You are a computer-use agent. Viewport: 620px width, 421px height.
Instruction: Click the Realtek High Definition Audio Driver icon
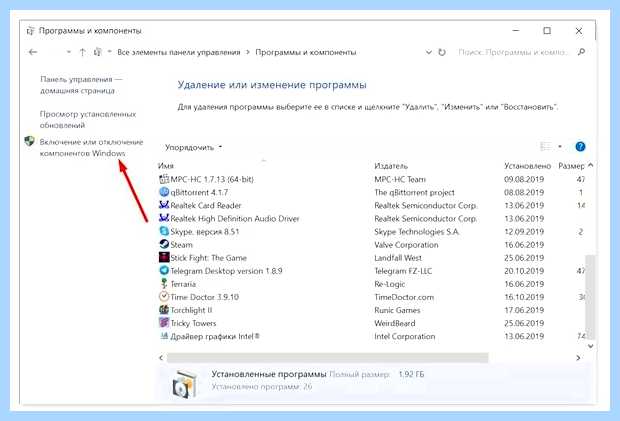coord(164,218)
